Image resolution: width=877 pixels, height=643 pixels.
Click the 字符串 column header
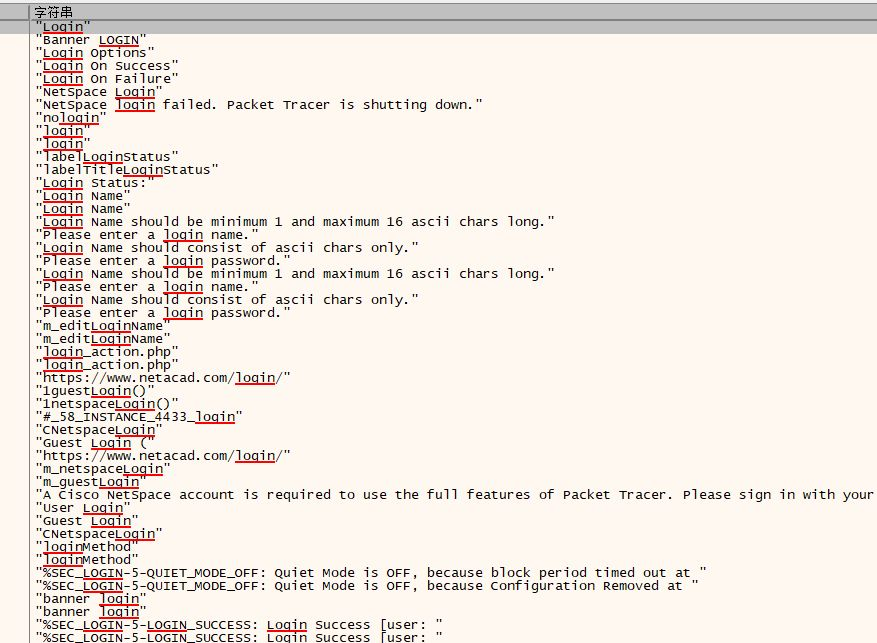[452, 12]
